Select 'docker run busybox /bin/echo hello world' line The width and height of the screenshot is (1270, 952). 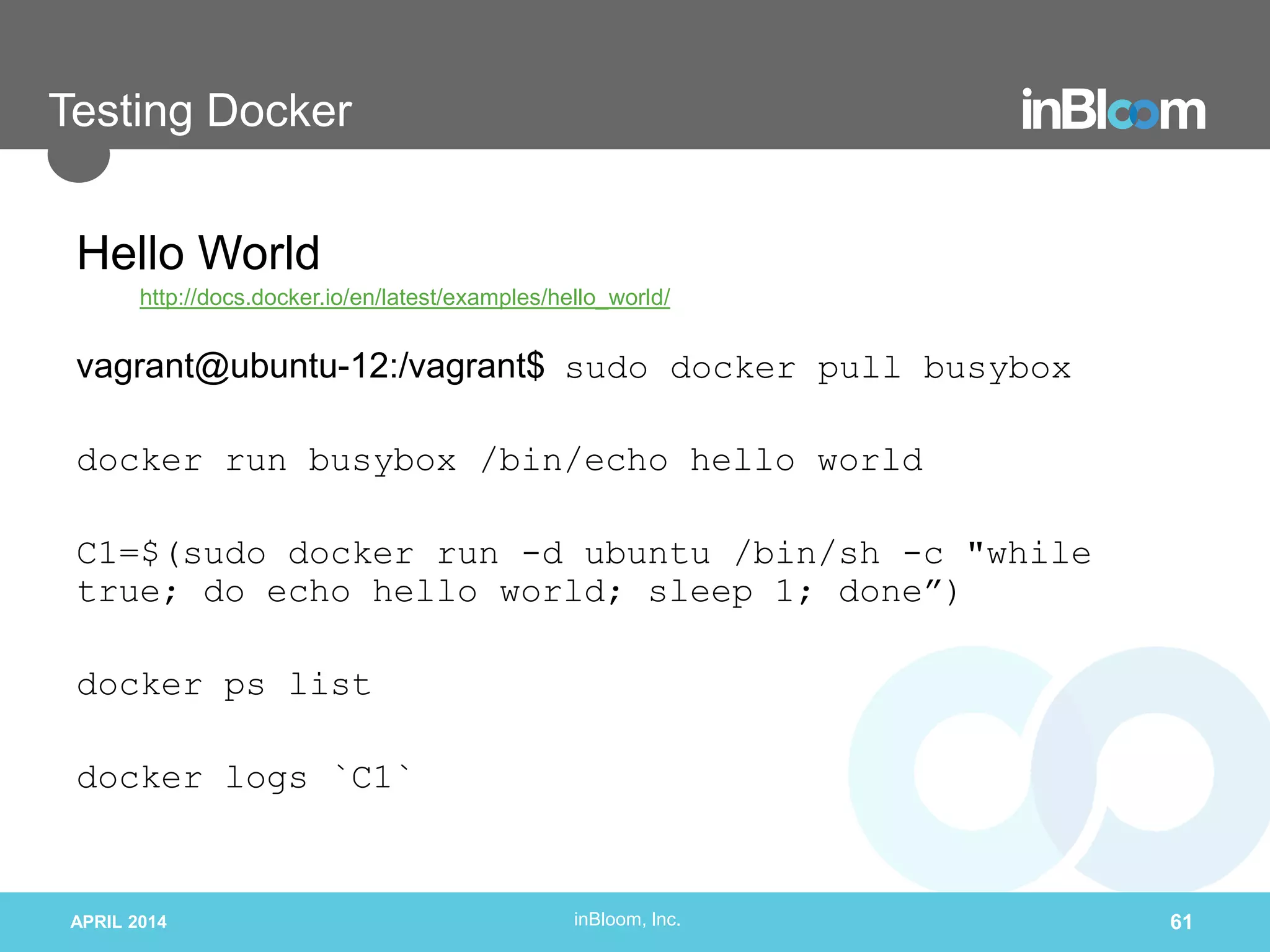coord(500,461)
